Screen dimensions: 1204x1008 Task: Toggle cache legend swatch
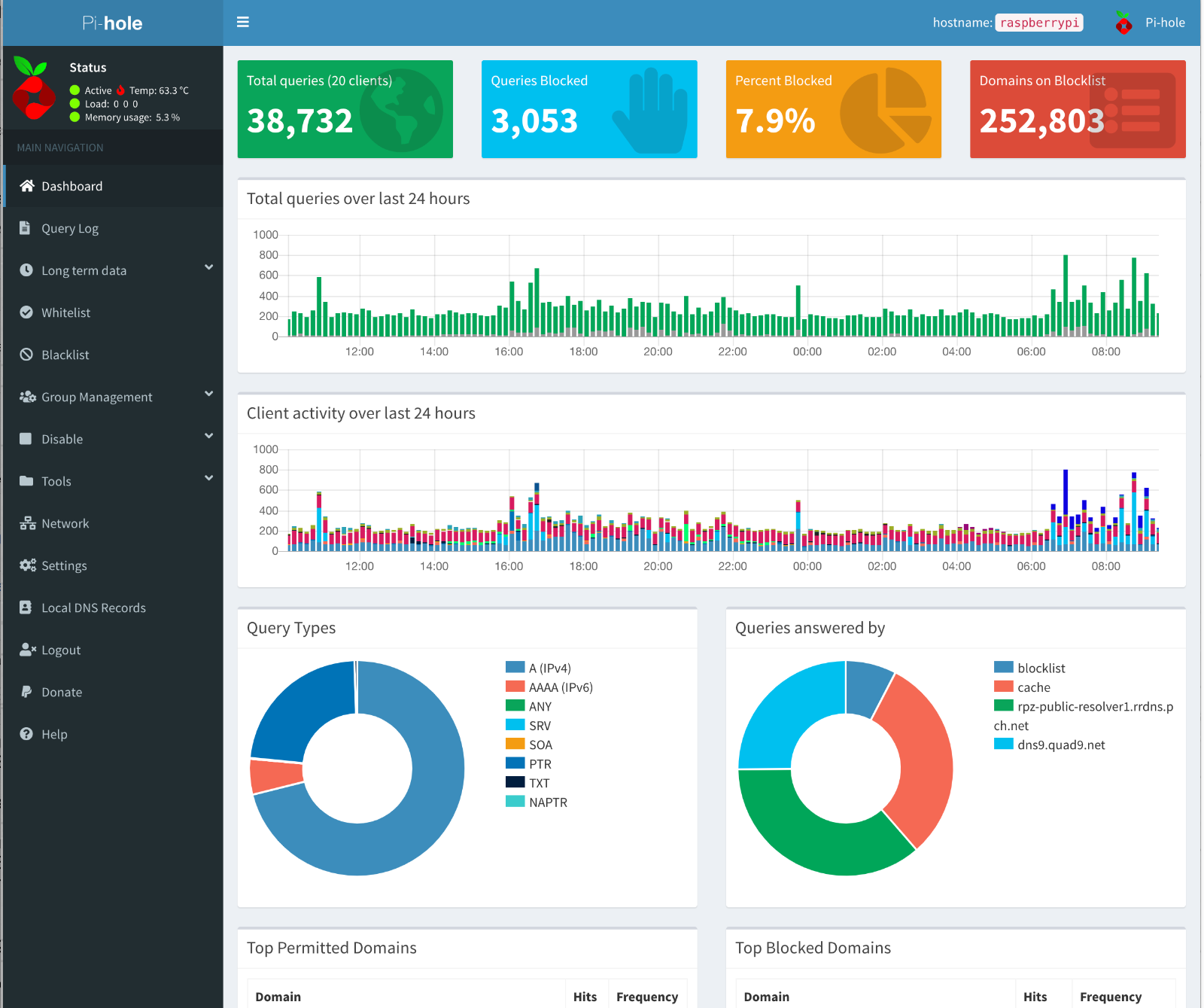[x=1003, y=687]
